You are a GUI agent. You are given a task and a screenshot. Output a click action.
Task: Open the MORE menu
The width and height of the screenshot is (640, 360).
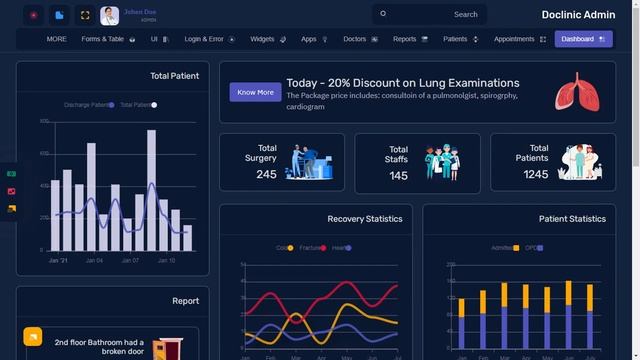pos(56,39)
